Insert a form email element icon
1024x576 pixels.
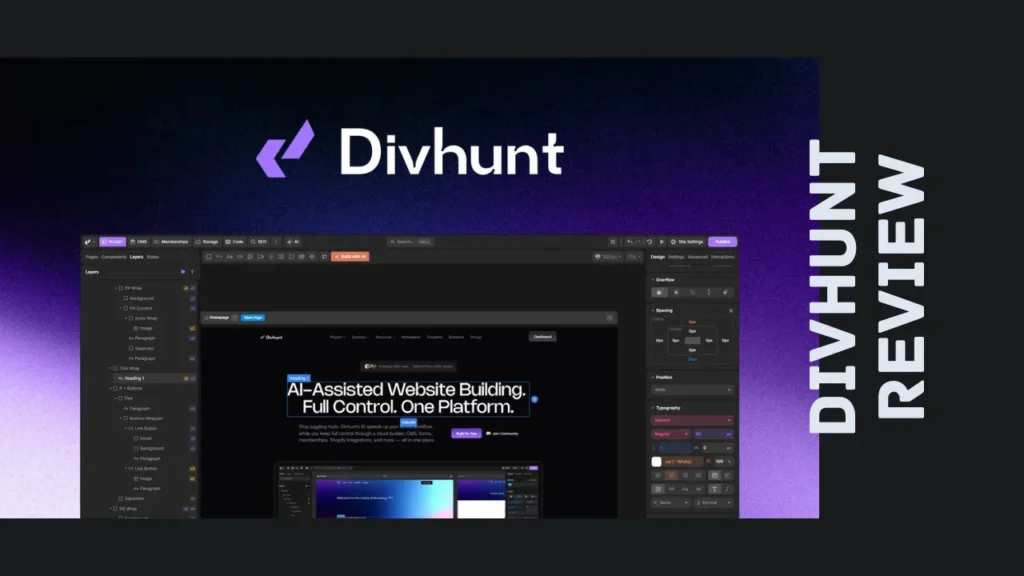[x=281, y=257]
